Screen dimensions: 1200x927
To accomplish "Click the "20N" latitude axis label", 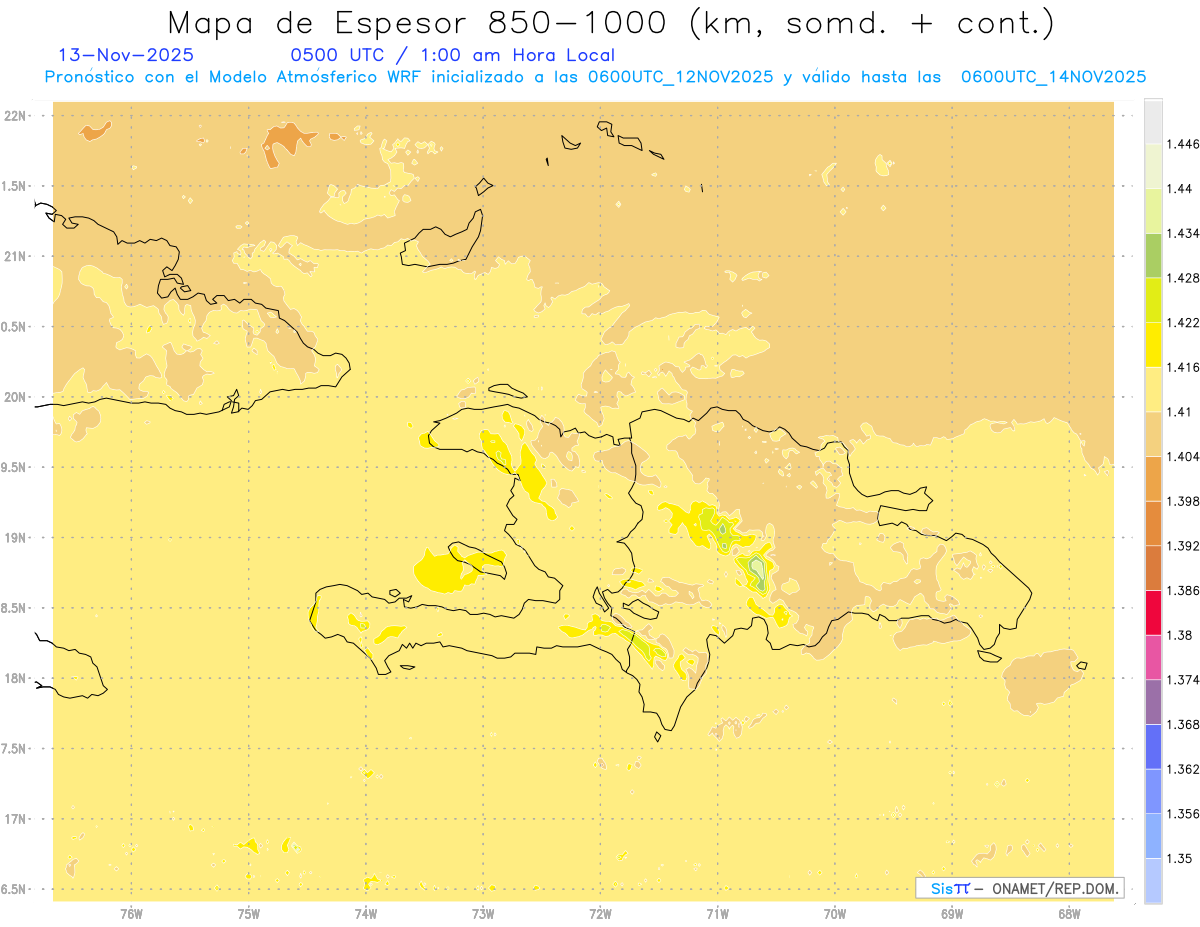I will coord(16,397).
